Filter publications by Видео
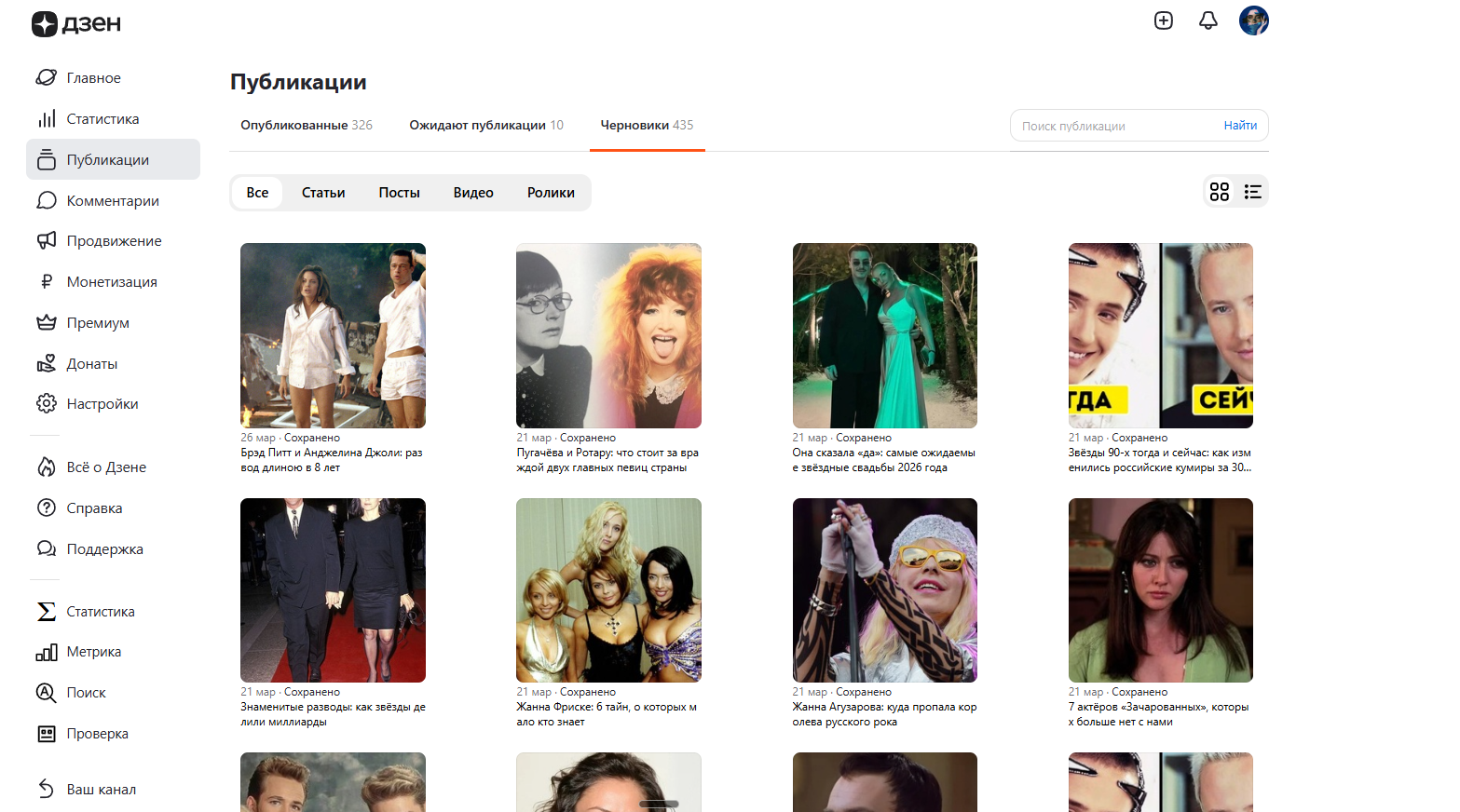 (473, 193)
